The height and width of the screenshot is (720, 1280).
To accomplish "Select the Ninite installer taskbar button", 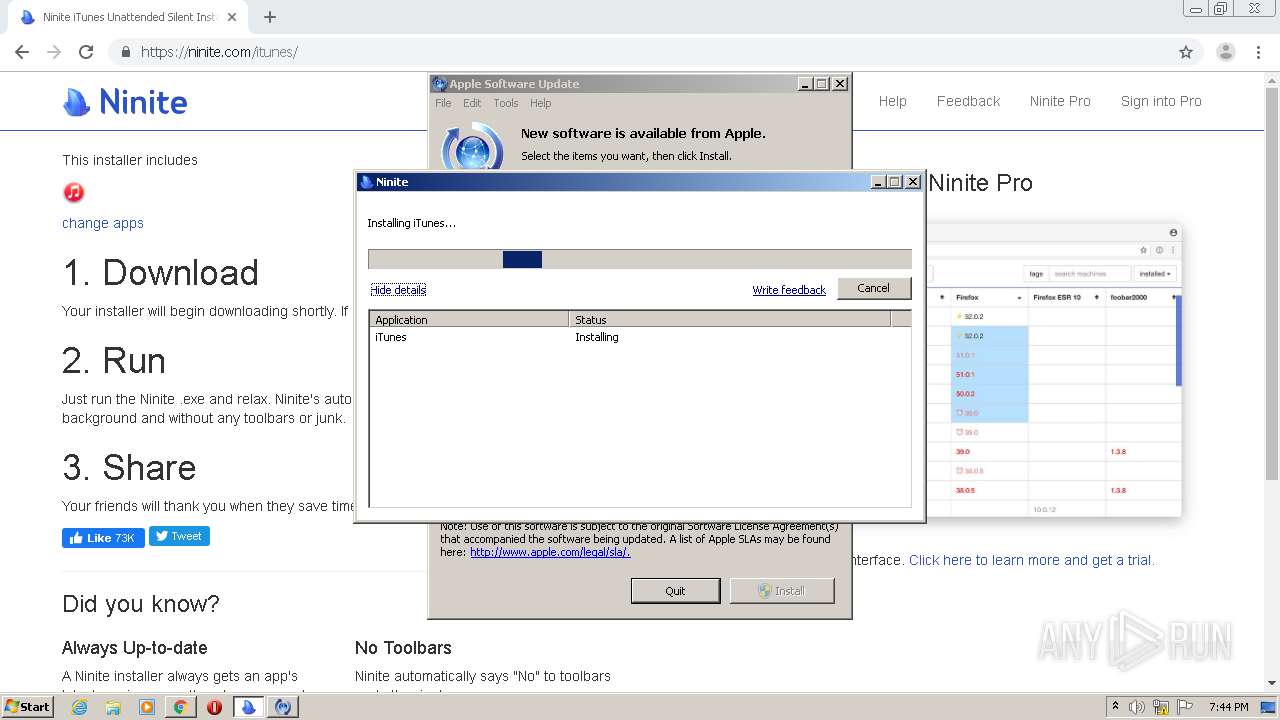I will coord(249,707).
